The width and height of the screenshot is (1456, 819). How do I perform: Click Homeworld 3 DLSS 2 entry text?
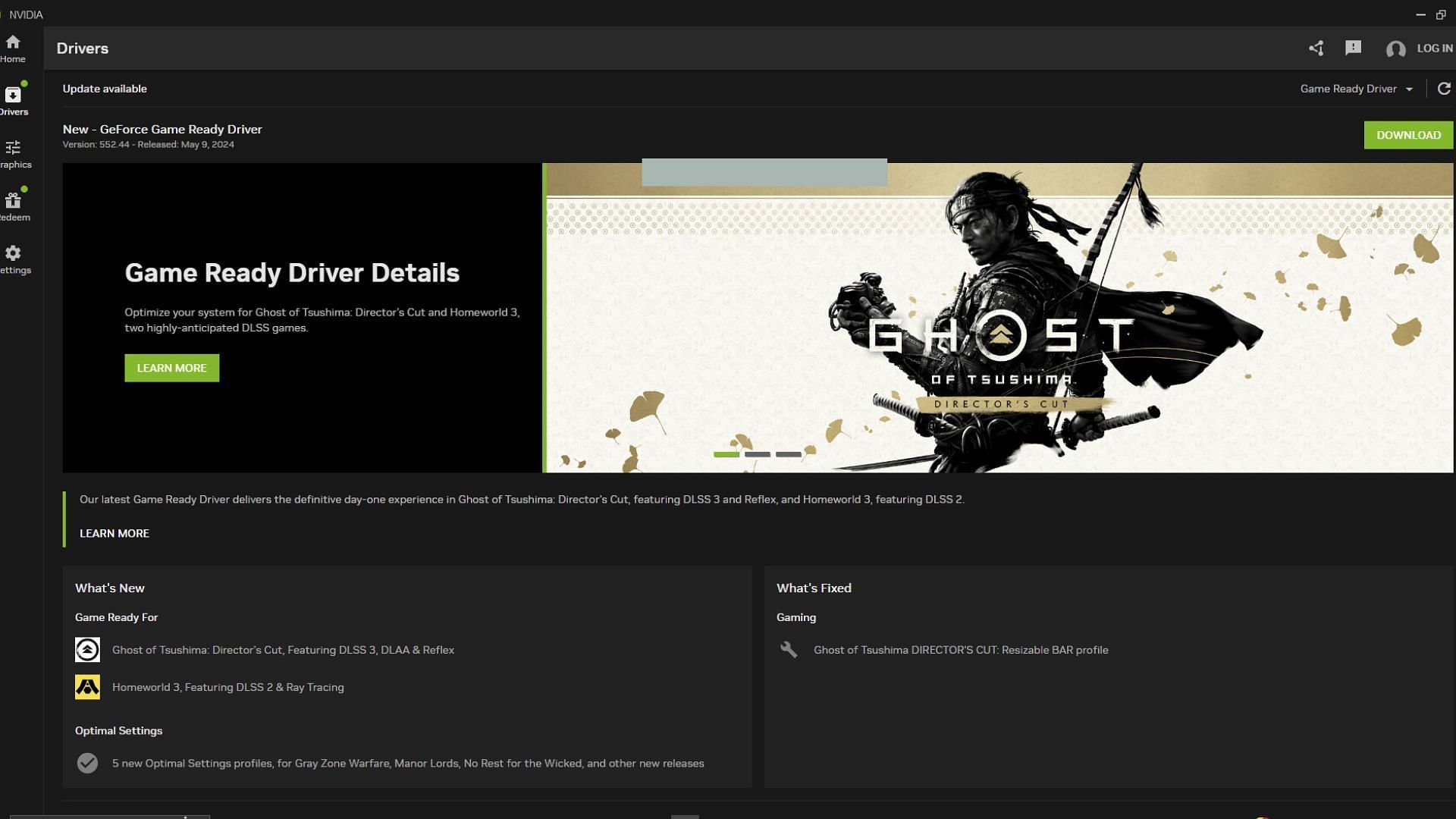pos(227,687)
